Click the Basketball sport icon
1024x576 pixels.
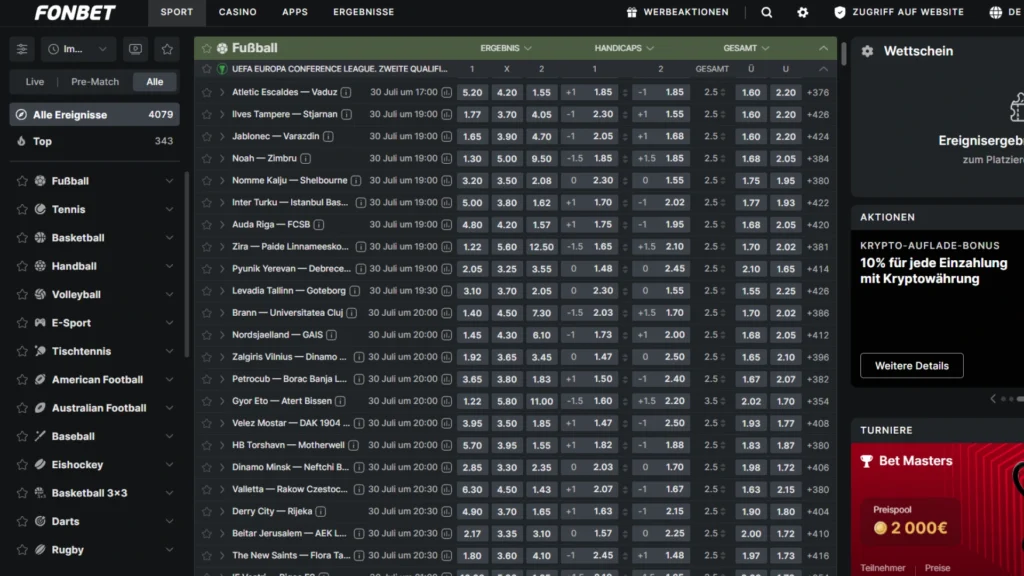pos(40,238)
